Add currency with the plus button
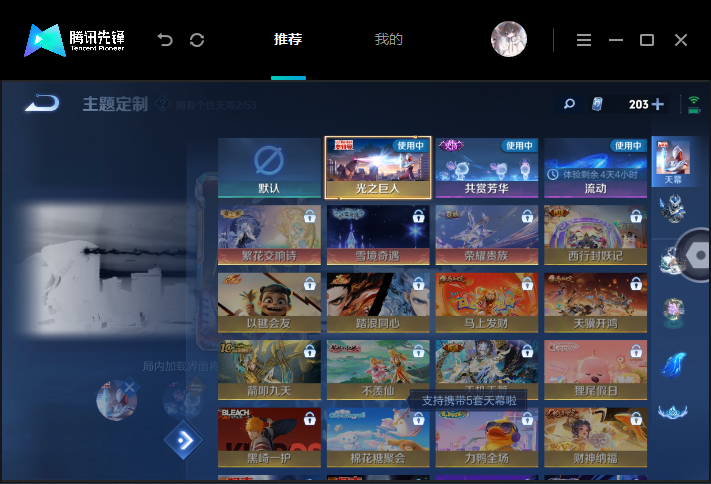The height and width of the screenshot is (484, 711). [657, 104]
